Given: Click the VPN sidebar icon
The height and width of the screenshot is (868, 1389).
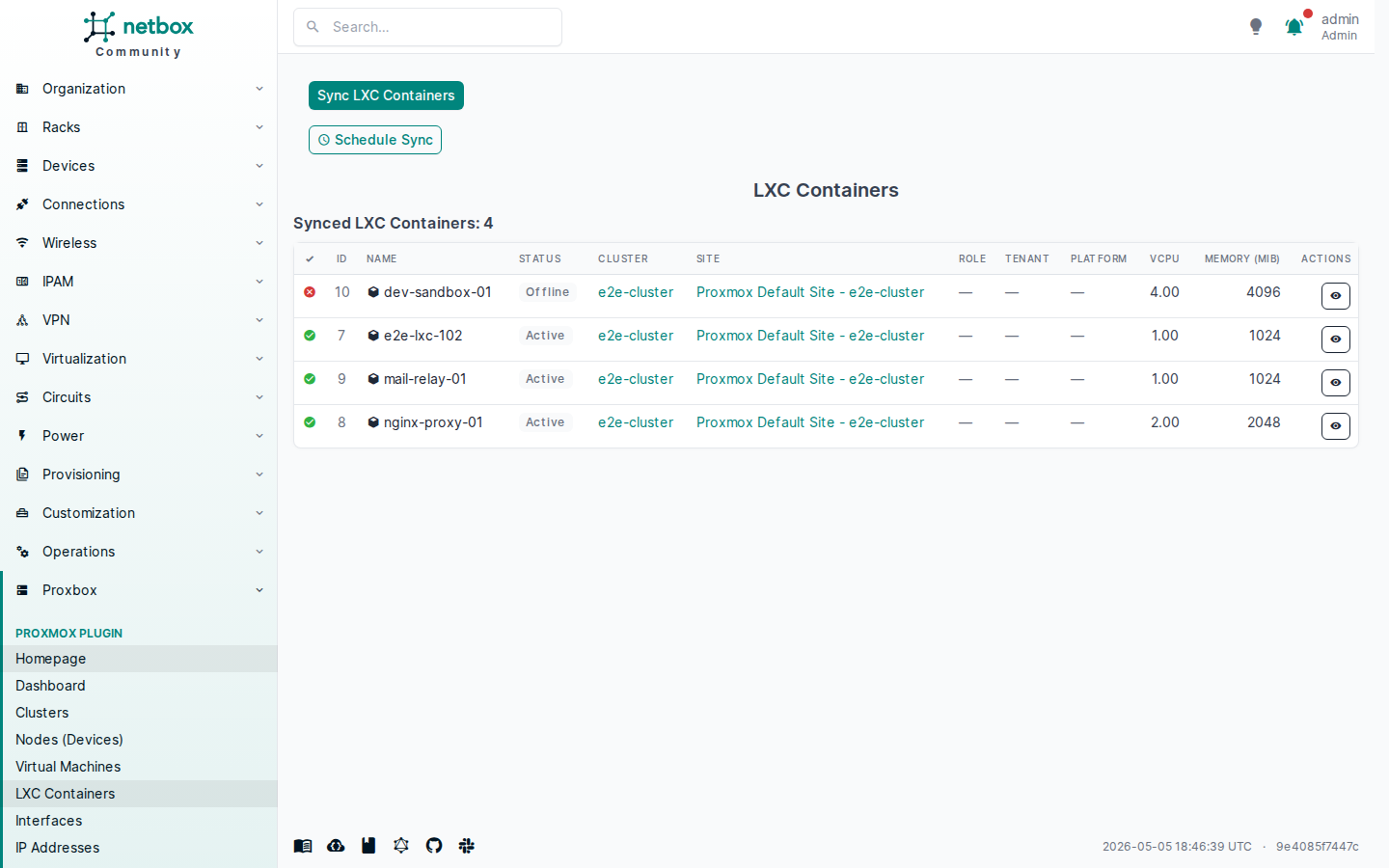Looking at the screenshot, I should coord(22,320).
